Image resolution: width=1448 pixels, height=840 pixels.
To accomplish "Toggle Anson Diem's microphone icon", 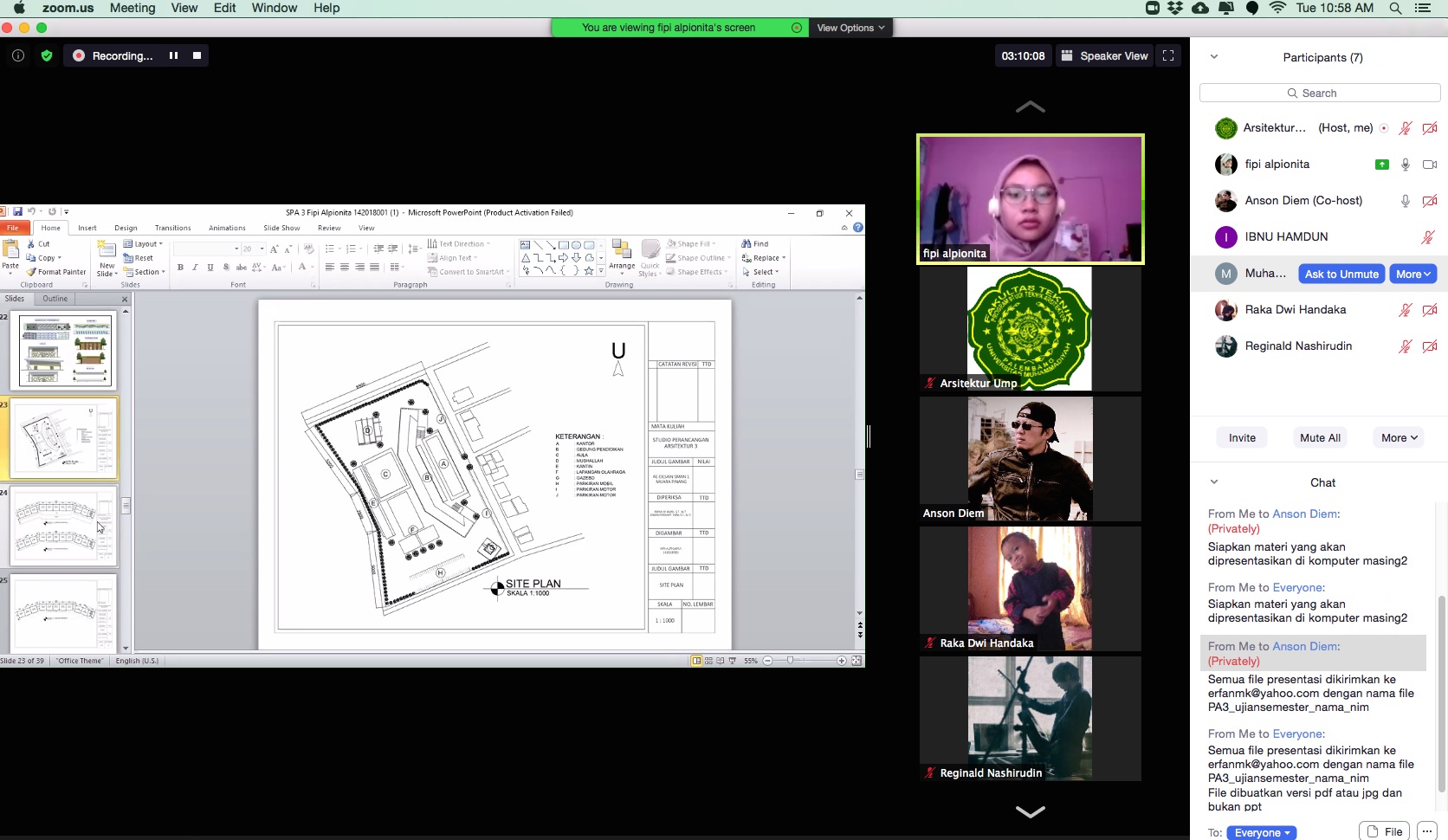I will [1406, 201].
